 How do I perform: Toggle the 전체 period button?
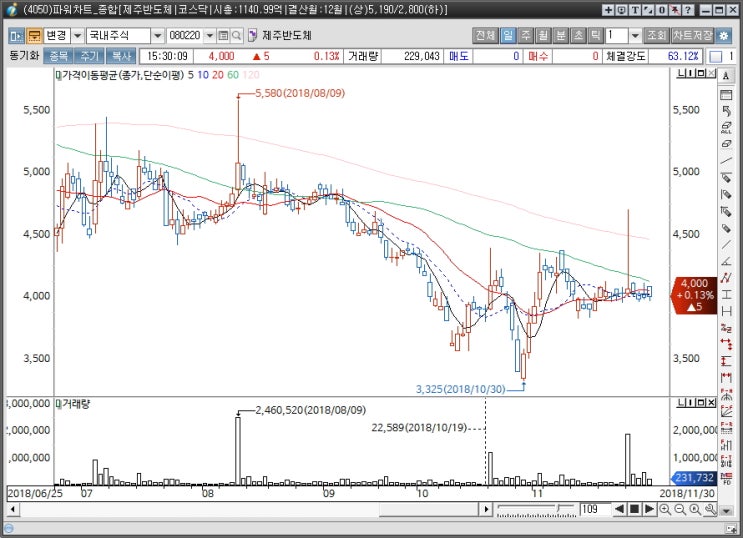pos(485,36)
